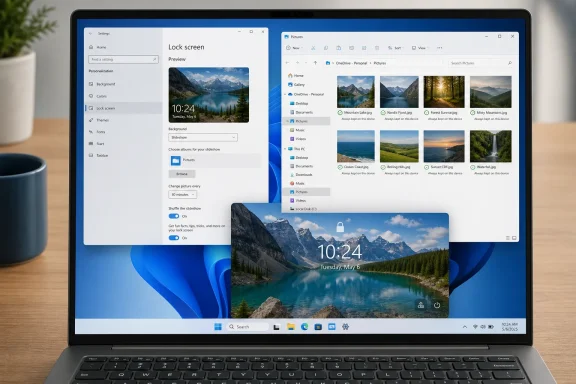This screenshot has height=384, width=576.
Task: Select the Nordic Fjord.jpg thumbnail
Action: tap(399, 91)
